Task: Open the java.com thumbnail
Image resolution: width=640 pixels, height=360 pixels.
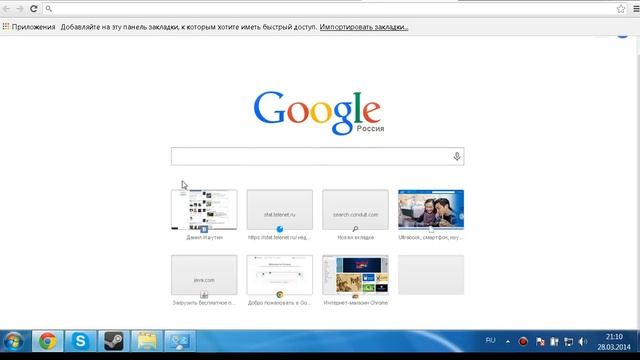Action: [204, 275]
